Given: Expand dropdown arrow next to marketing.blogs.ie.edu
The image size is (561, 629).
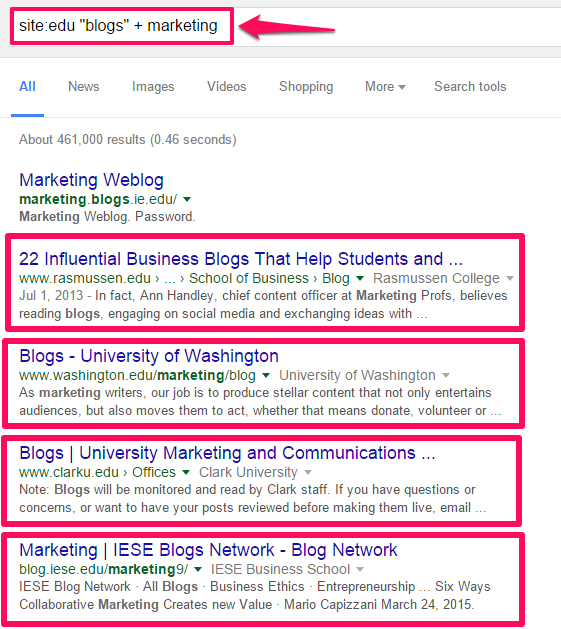Looking at the screenshot, I should coord(187,199).
